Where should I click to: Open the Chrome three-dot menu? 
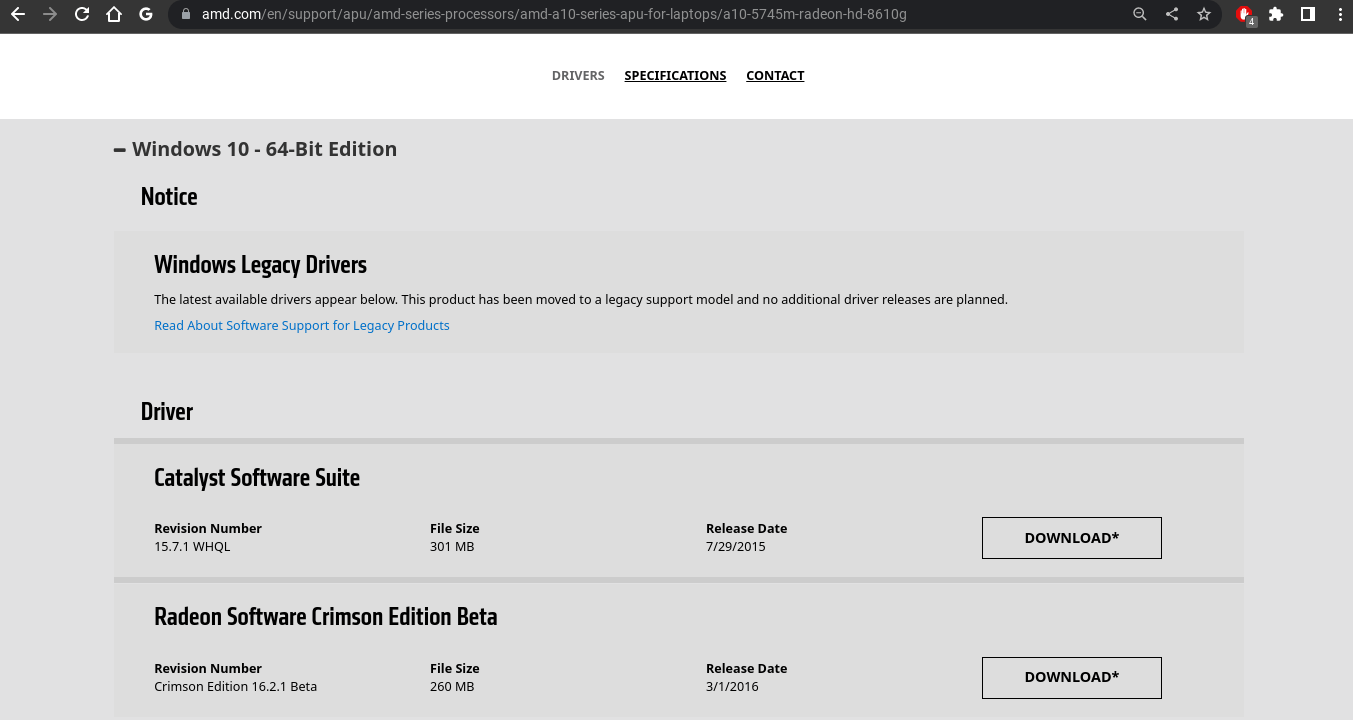click(1339, 14)
